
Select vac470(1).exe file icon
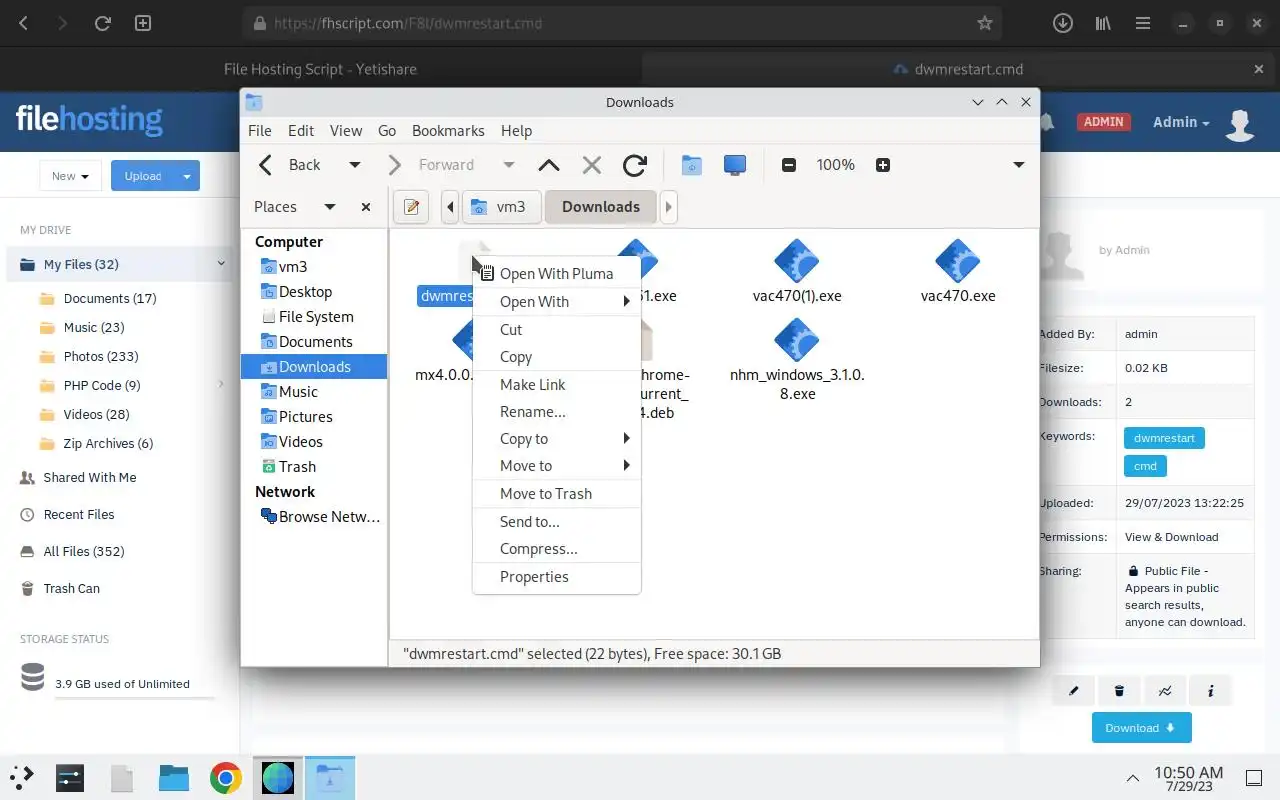pyautogui.click(x=797, y=261)
